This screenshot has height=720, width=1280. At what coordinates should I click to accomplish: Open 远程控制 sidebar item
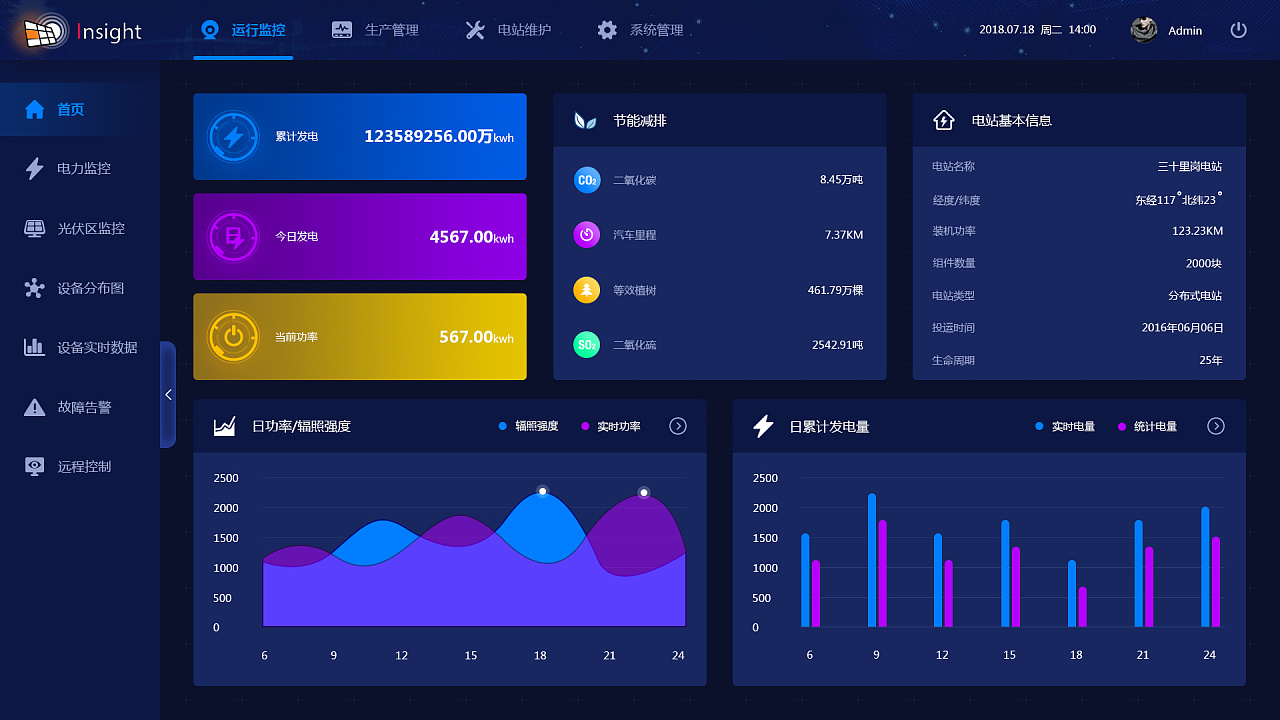80,466
